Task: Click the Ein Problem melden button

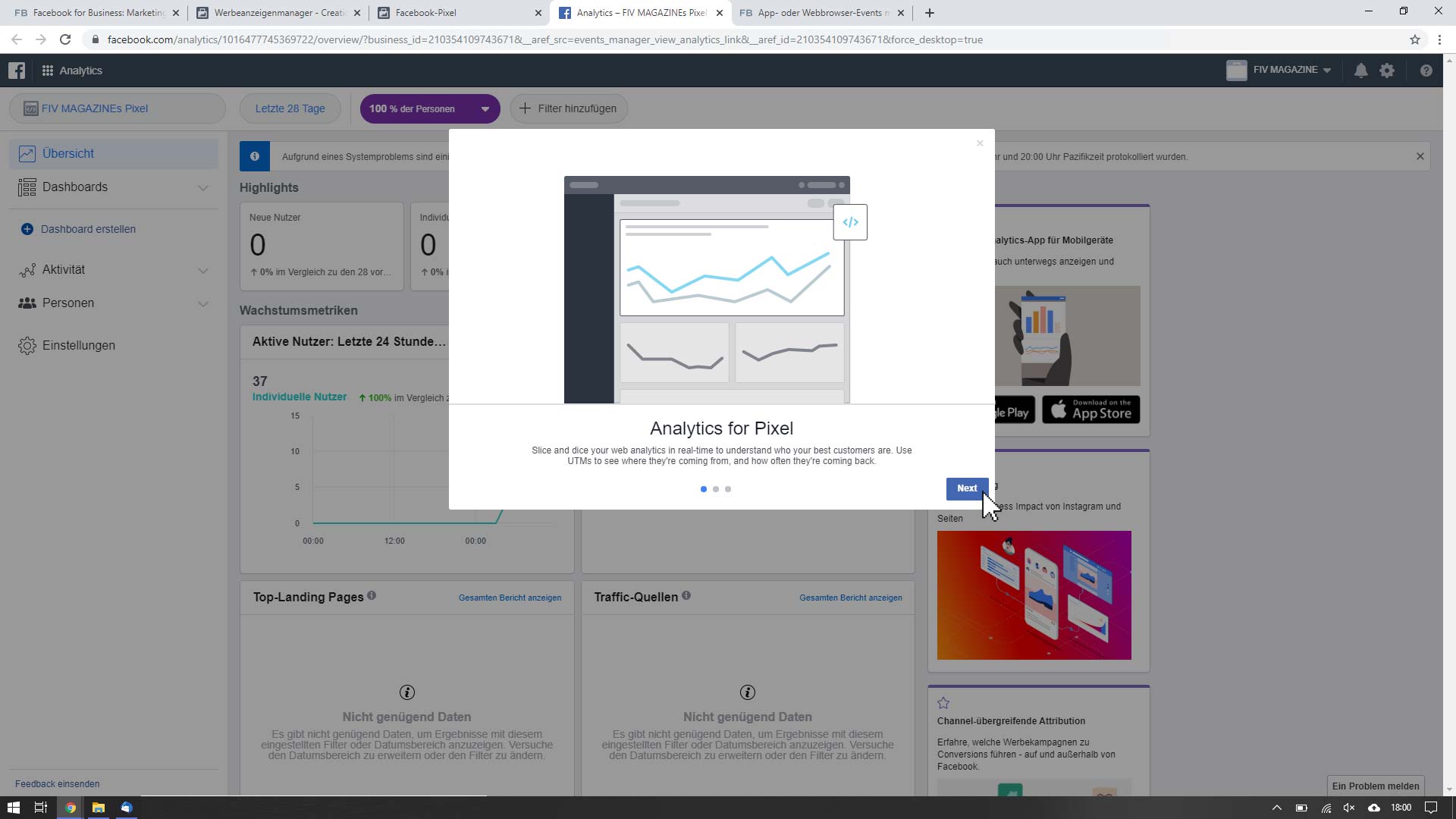Action: click(1376, 786)
